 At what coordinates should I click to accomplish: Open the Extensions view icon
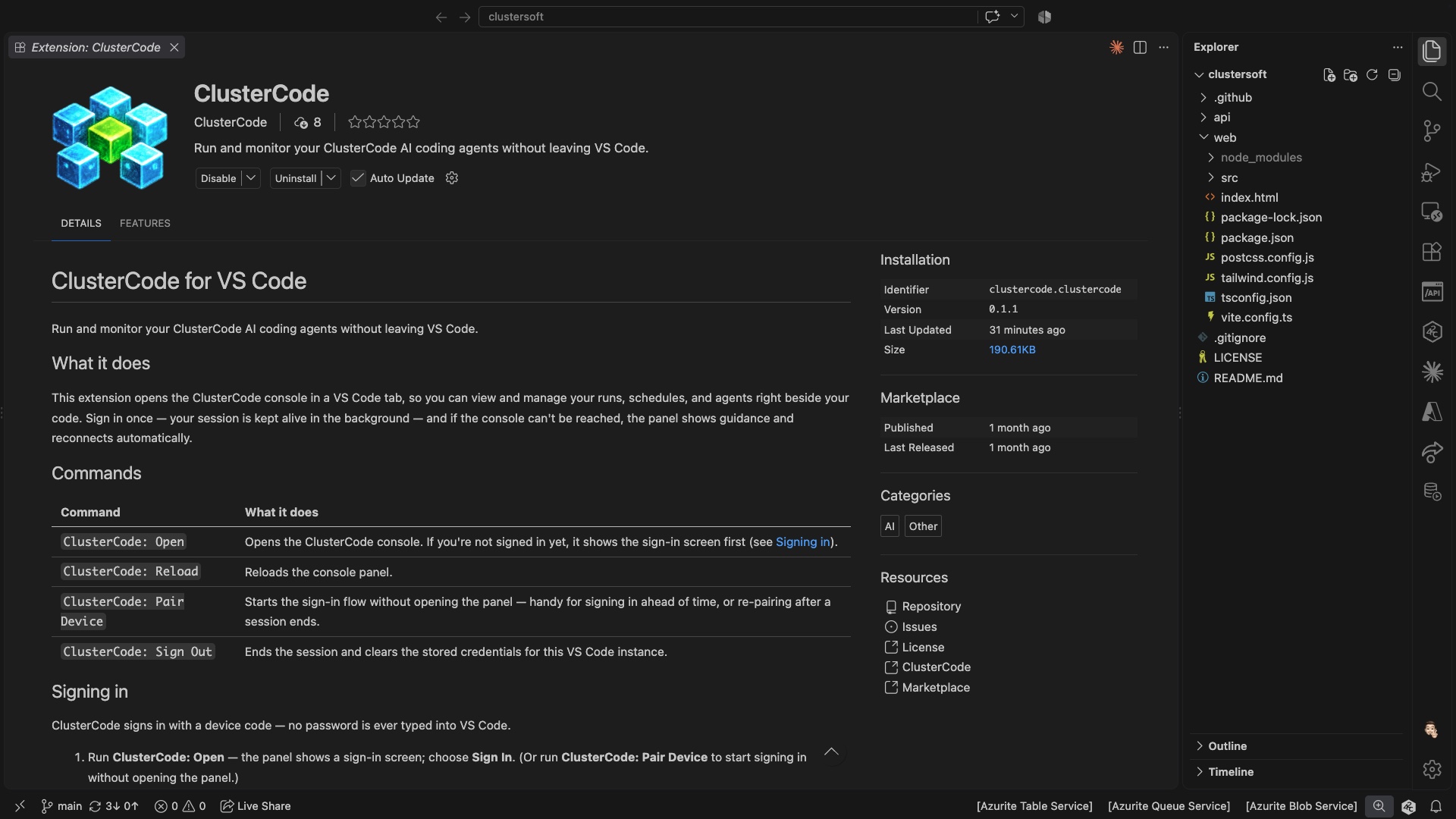tap(1432, 252)
